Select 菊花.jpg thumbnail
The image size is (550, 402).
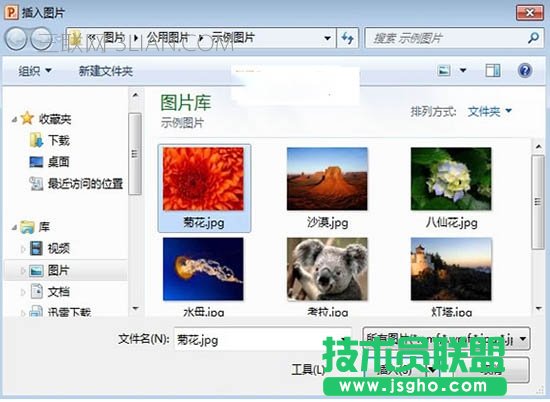tap(203, 179)
